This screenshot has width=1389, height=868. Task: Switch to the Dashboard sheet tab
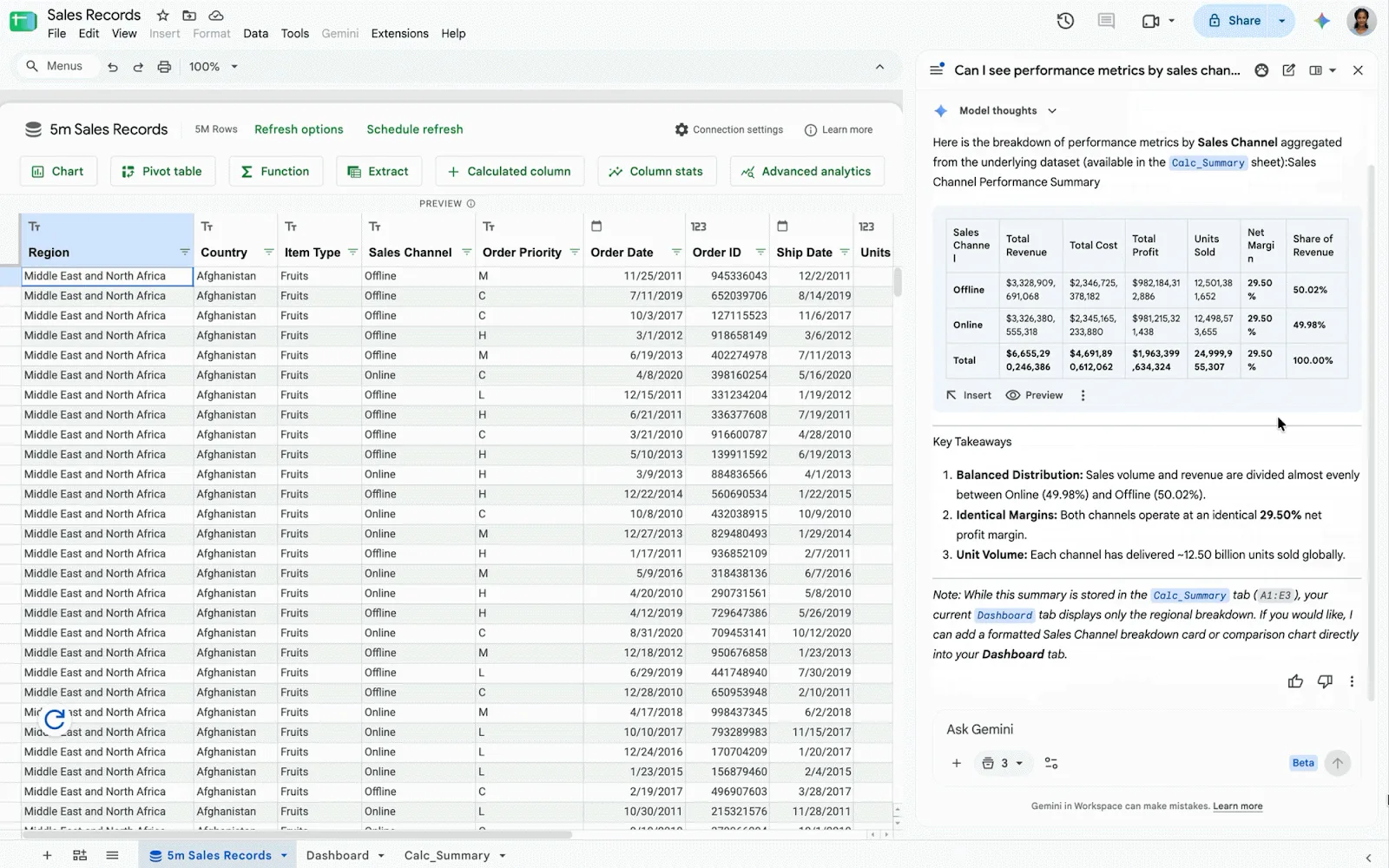coord(338,855)
